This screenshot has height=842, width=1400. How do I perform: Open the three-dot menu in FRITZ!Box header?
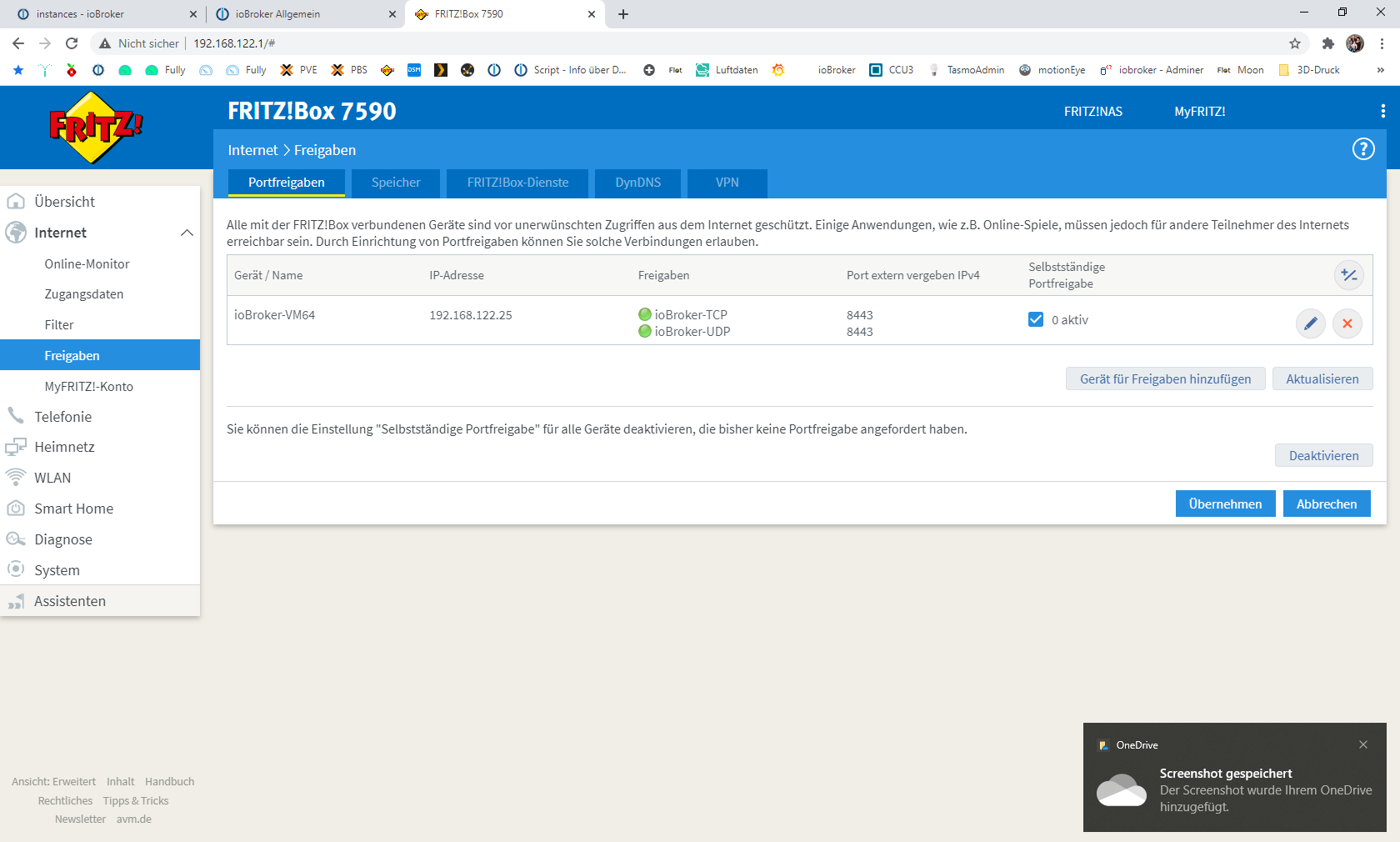pos(1382,111)
